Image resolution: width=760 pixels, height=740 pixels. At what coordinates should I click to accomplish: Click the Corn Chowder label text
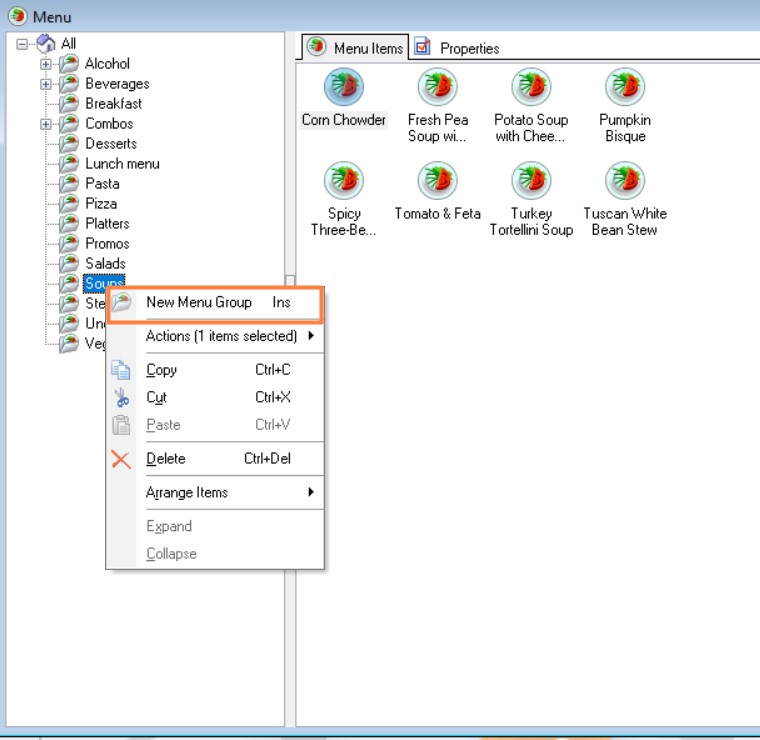(344, 120)
